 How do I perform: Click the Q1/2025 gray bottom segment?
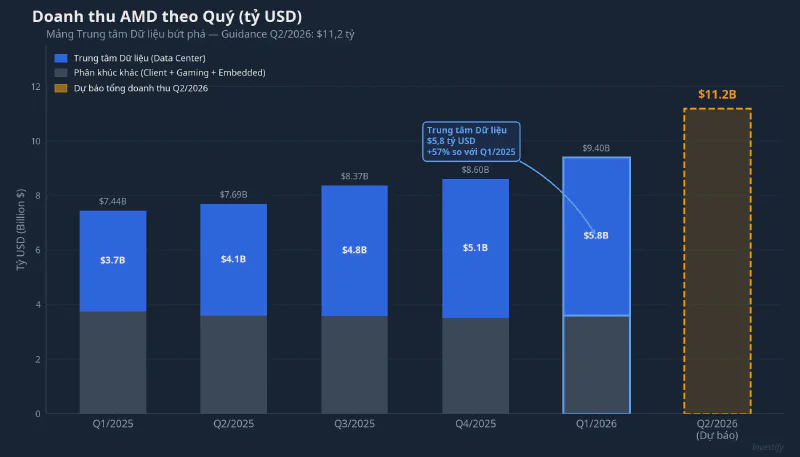coord(113,363)
